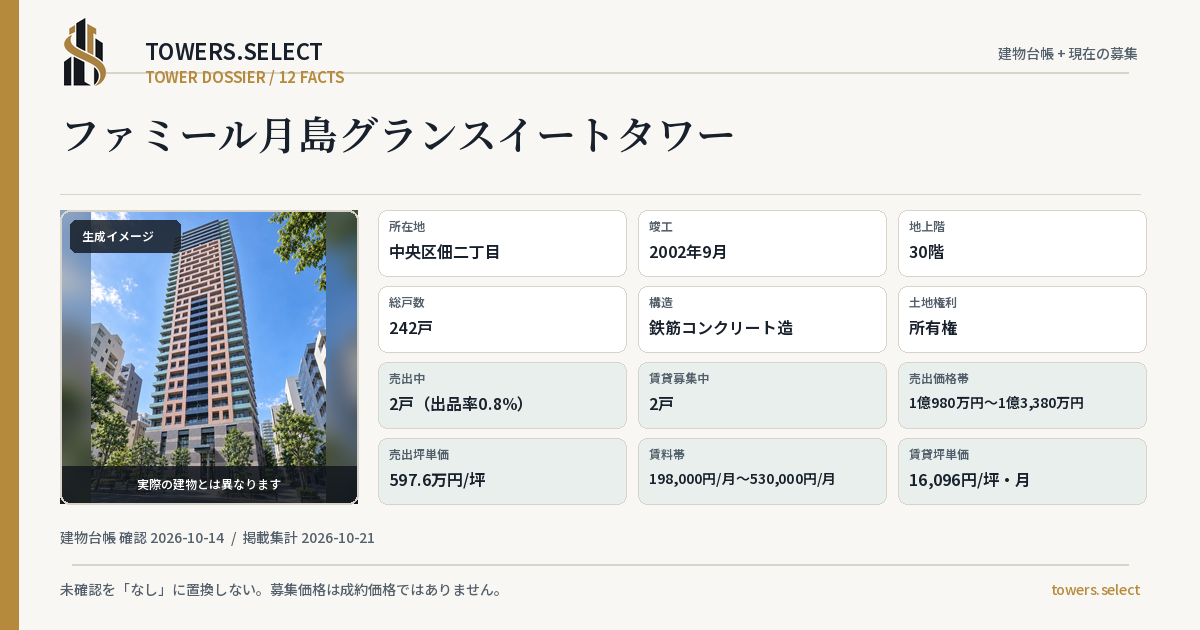The image size is (1200, 630).
Task: Select the value '2戸（出品率0.8%）'
Action: [x=457, y=404]
